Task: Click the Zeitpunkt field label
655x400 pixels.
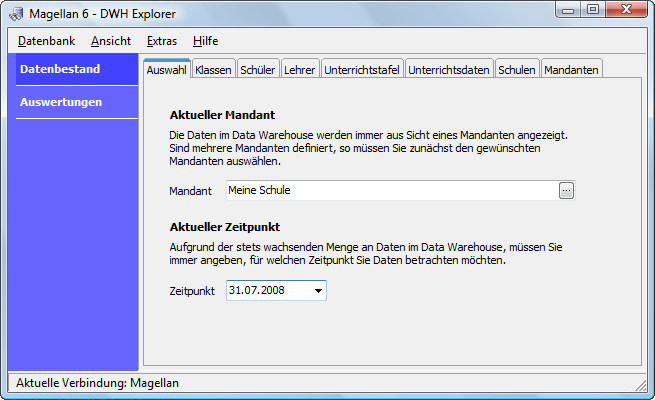Action: (192, 291)
